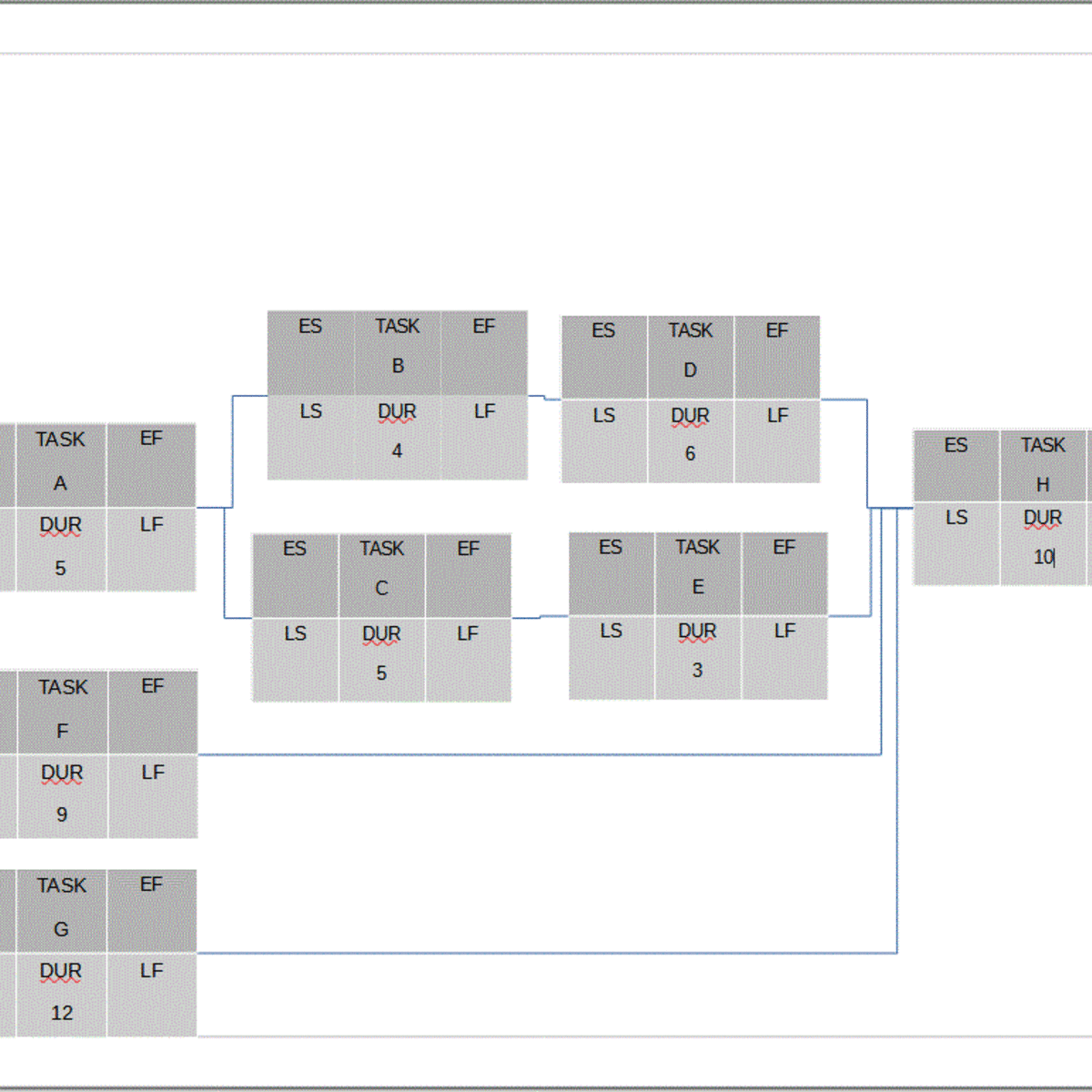Click the ES cell of Task B
1092x1092 pixels.
pos(310,352)
